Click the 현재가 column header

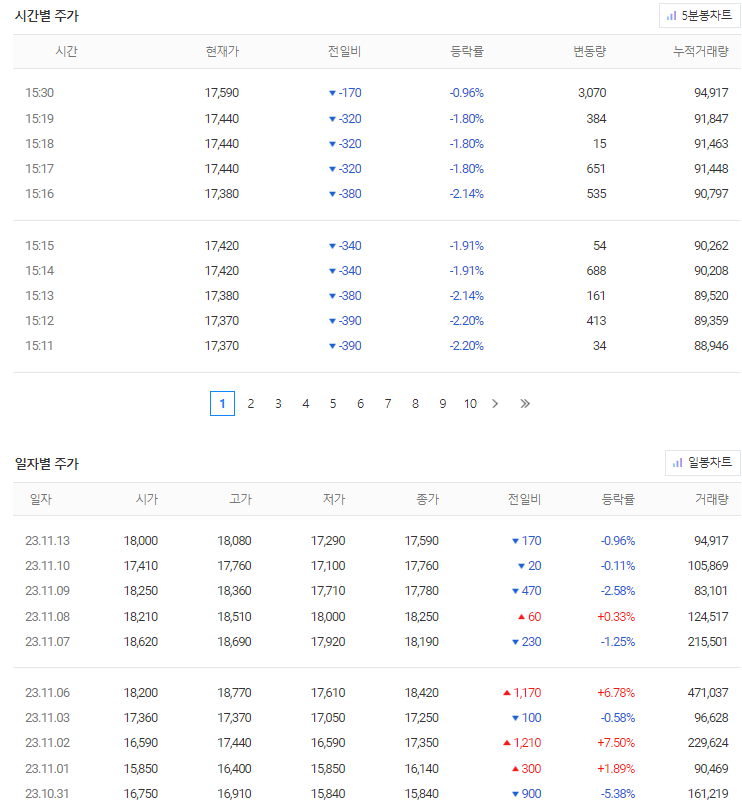222,51
